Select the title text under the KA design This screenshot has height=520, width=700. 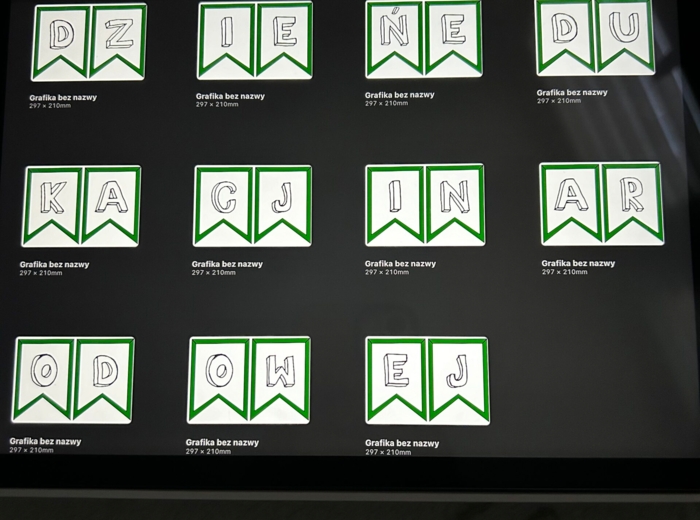pyautogui.click(x=54, y=265)
